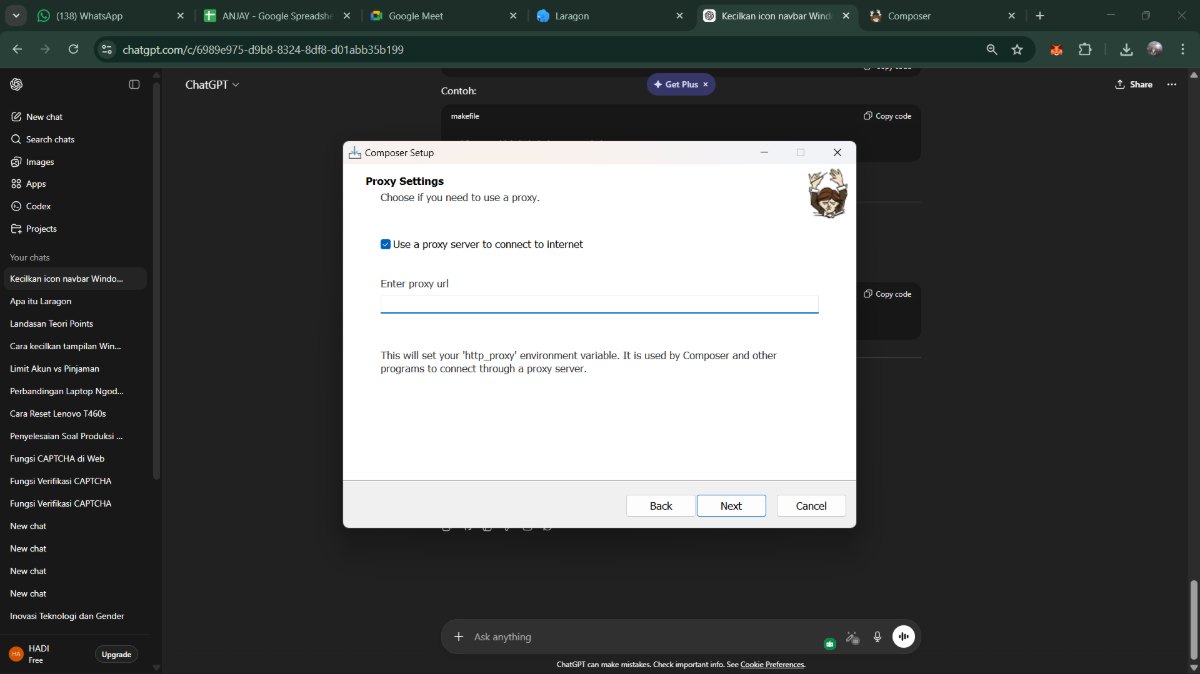Open the browser extensions puzzle icon
Image resolution: width=1200 pixels, height=674 pixels.
click(x=1085, y=49)
